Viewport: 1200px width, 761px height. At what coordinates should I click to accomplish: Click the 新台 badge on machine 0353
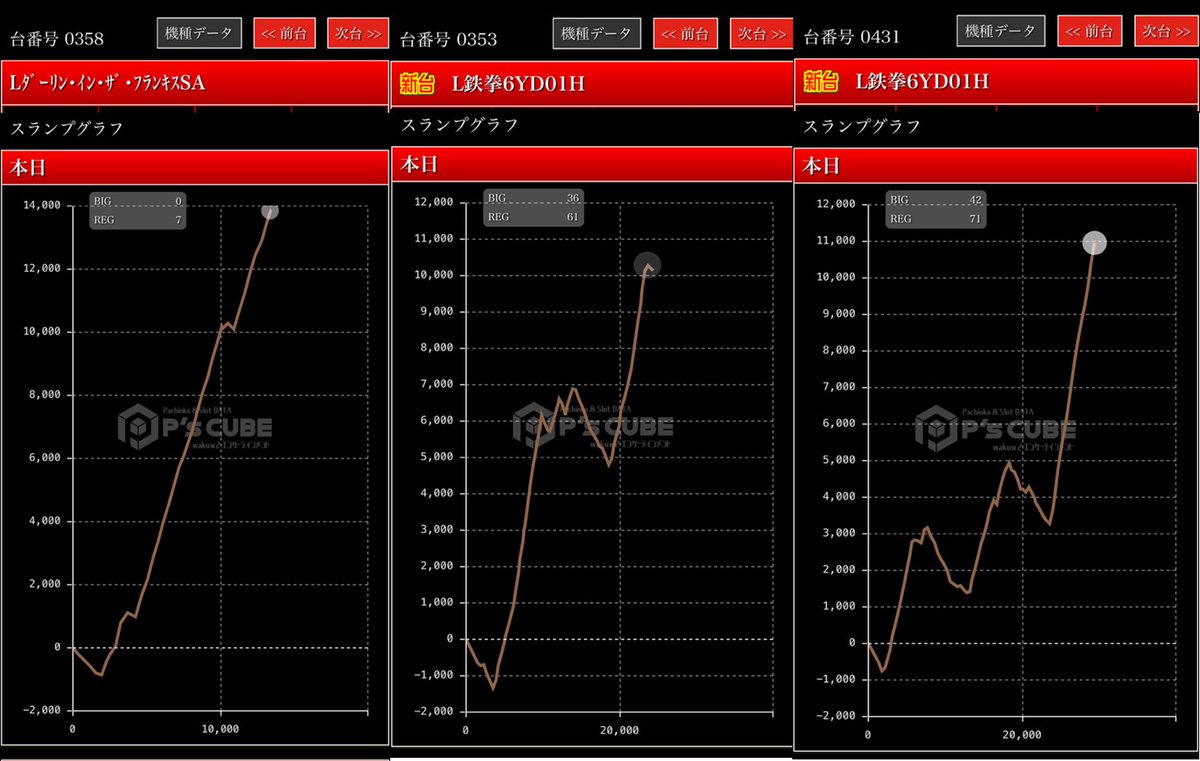pos(419,84)
